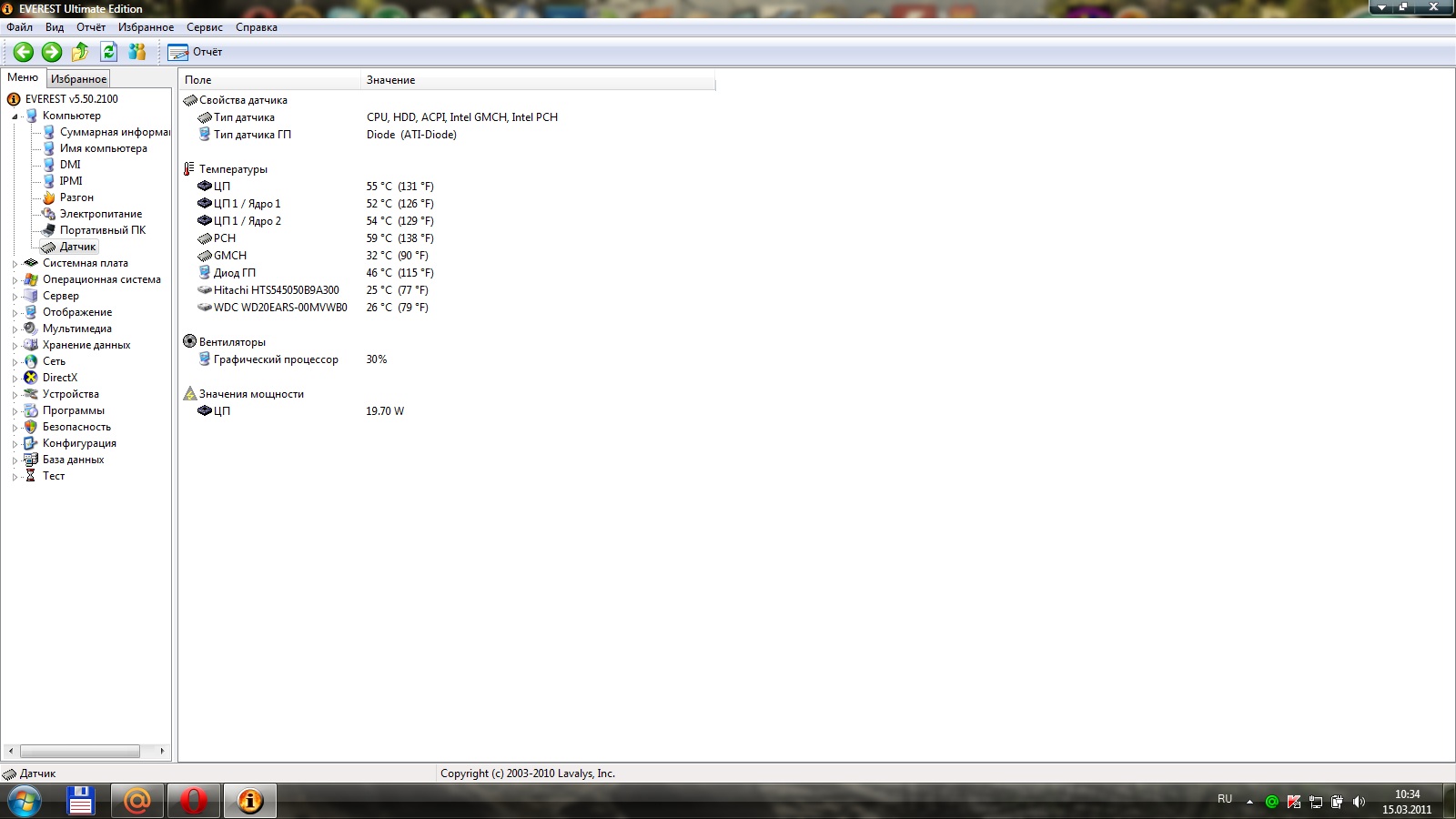Click the Конфигурация tree icon
This screenshot has width=1456, height=819.
[31, 443]
